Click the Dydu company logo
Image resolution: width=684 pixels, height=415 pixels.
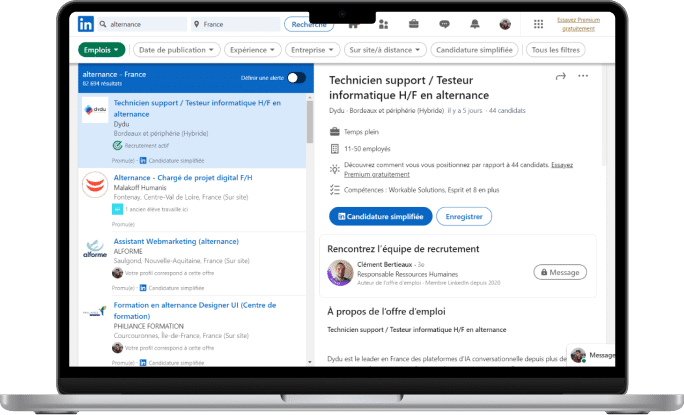point(95,110)
